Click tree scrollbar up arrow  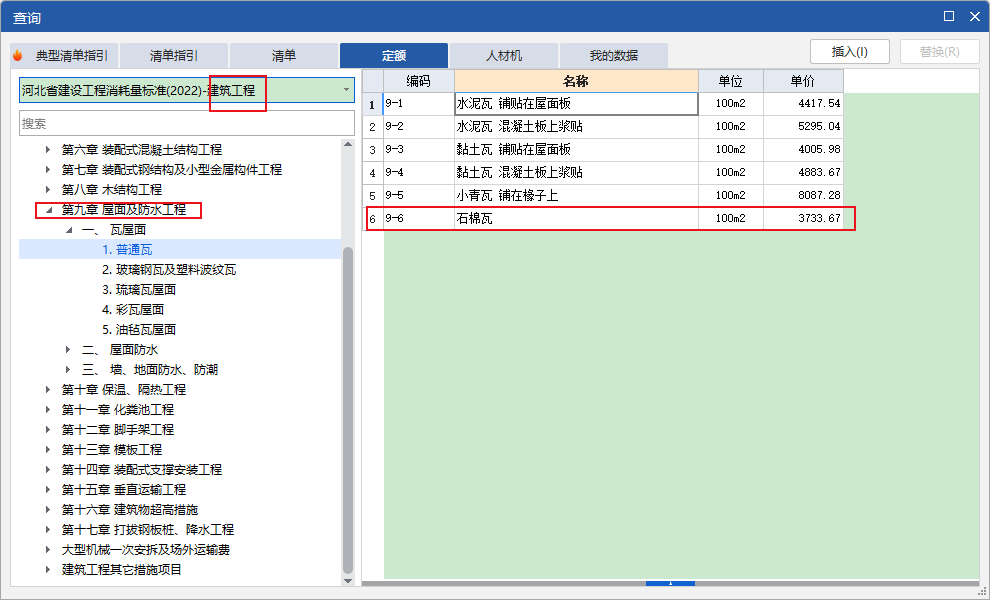coord(348,145)
